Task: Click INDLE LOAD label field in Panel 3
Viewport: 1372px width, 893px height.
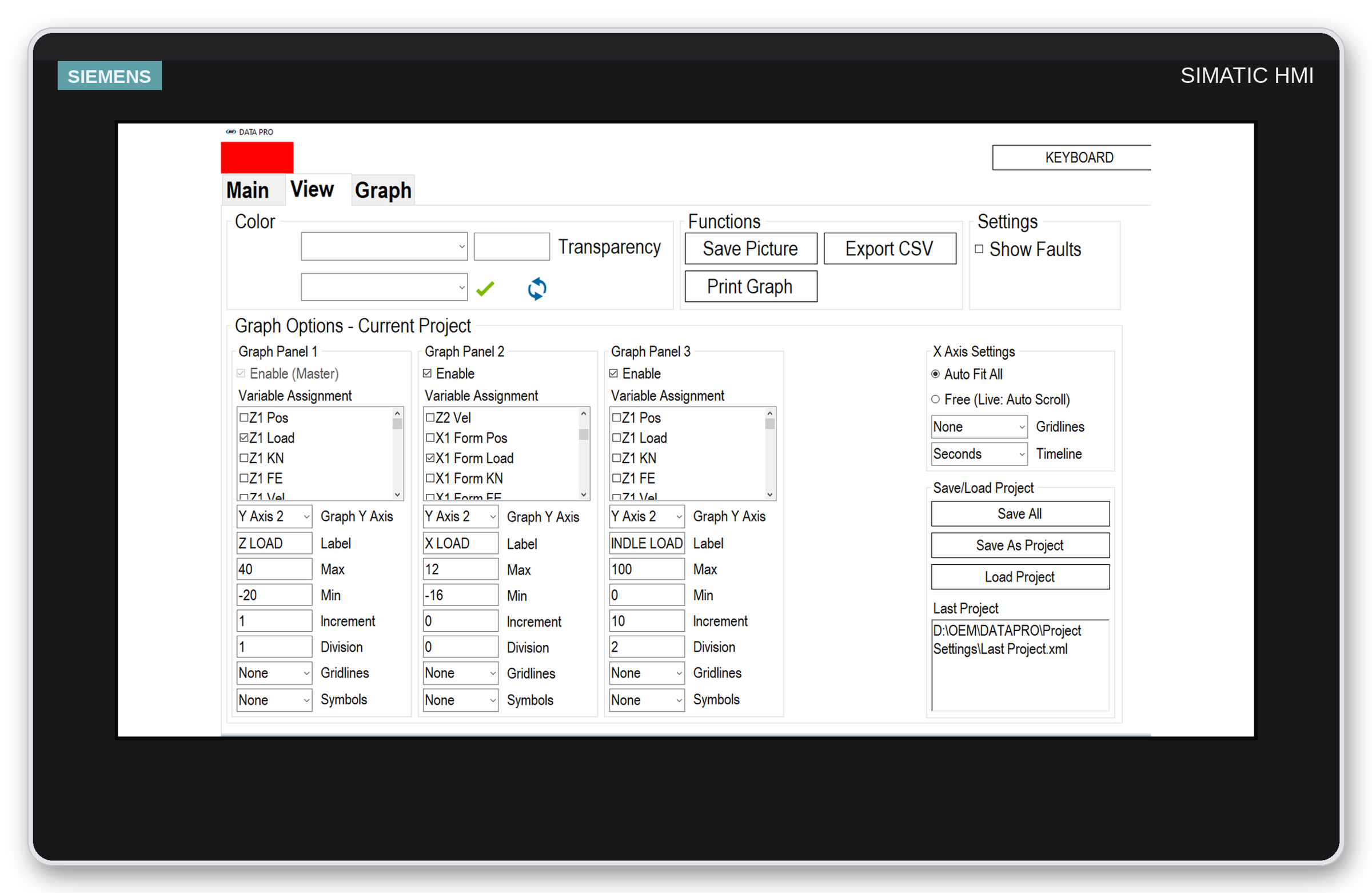Action: coord(647,544)
